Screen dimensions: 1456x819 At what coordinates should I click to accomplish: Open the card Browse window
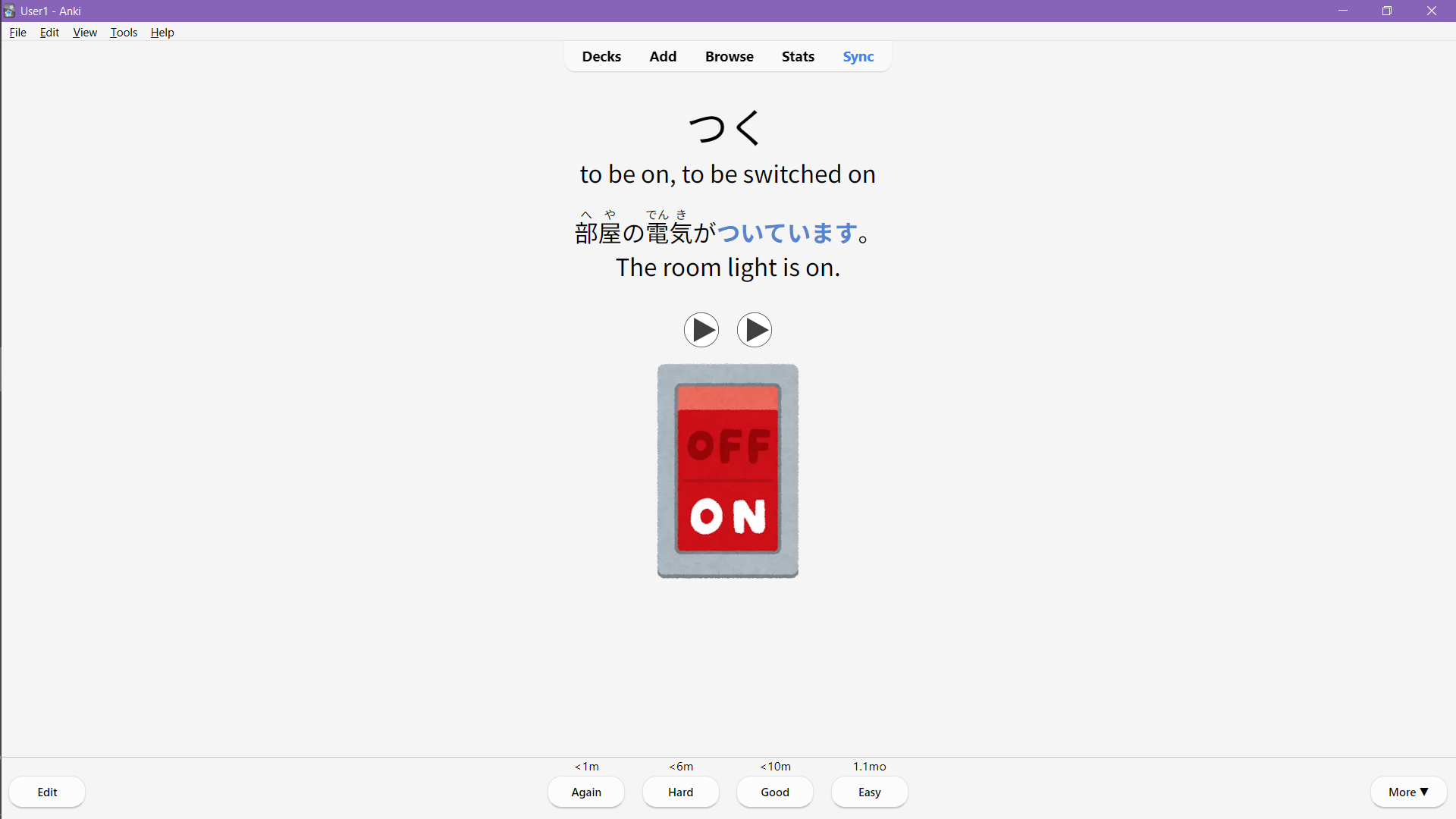(x=729, y=57)
